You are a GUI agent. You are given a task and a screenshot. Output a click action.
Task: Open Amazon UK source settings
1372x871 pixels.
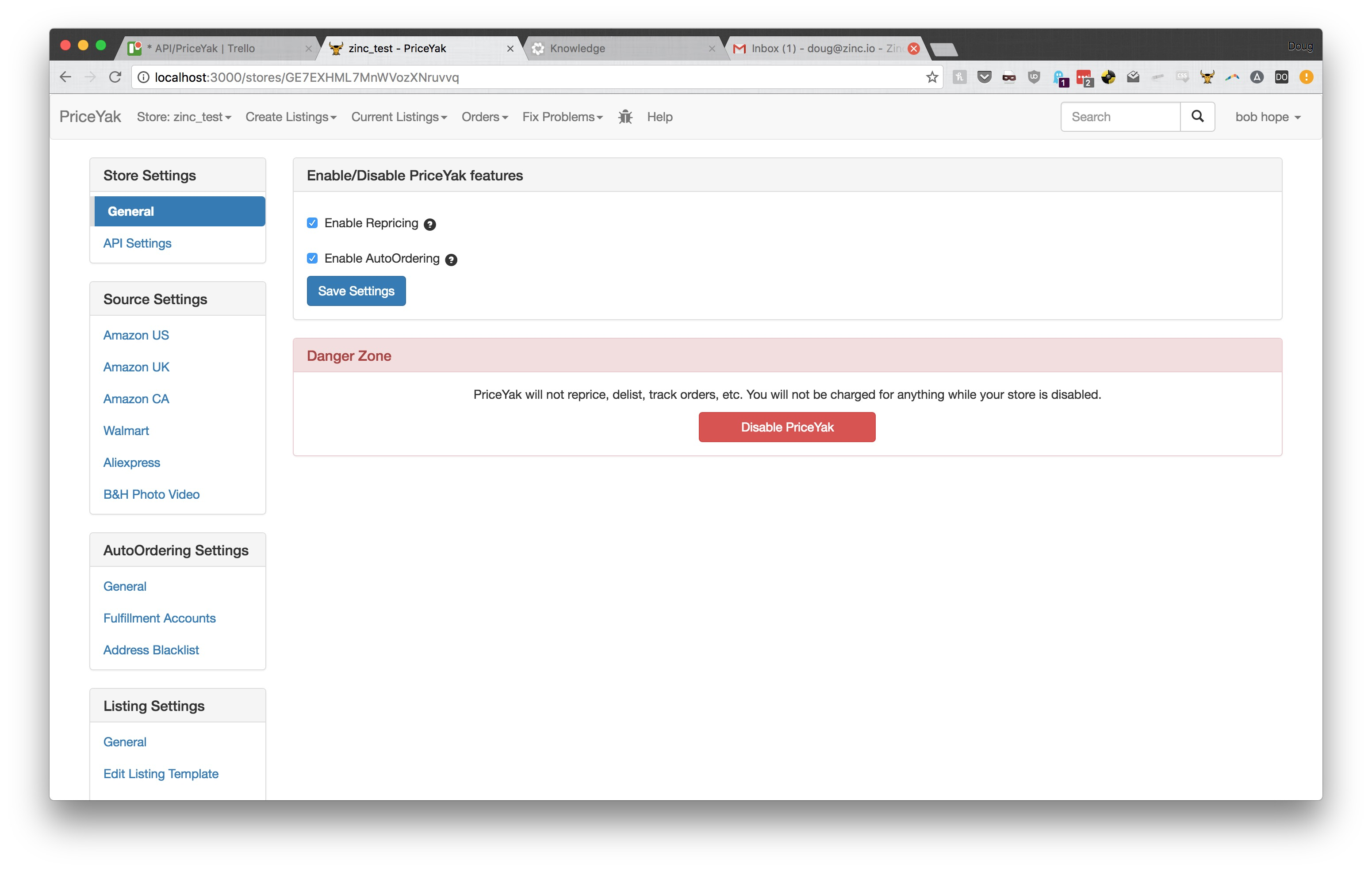tap(136, 367)
